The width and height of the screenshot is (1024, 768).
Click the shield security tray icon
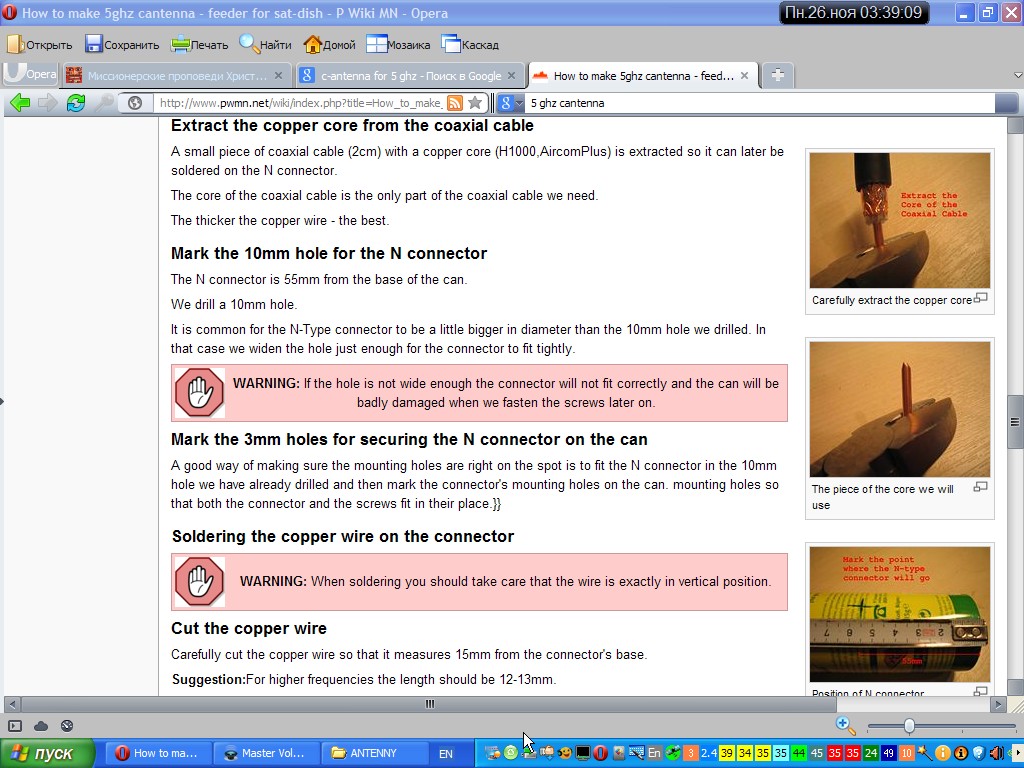point(978,753)
